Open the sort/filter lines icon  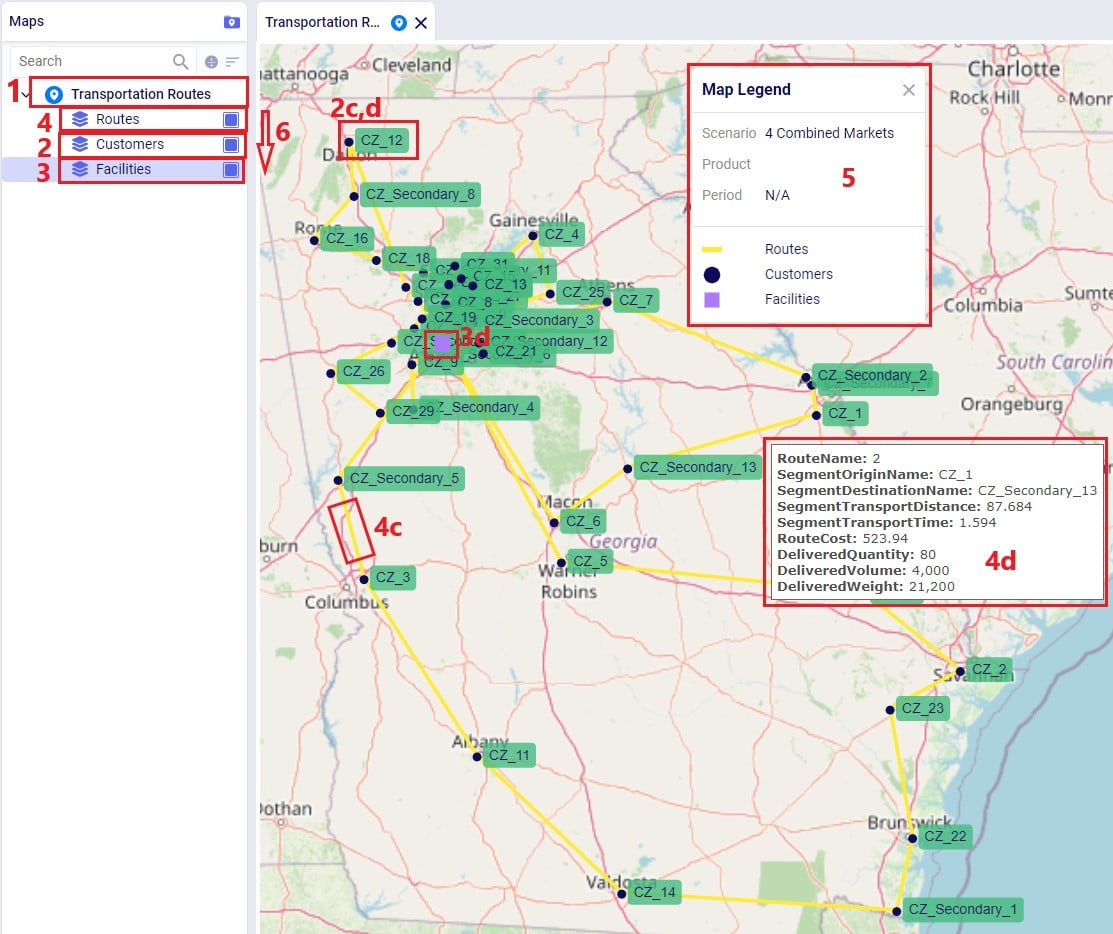pyautogui.click(x=232, y=62)
